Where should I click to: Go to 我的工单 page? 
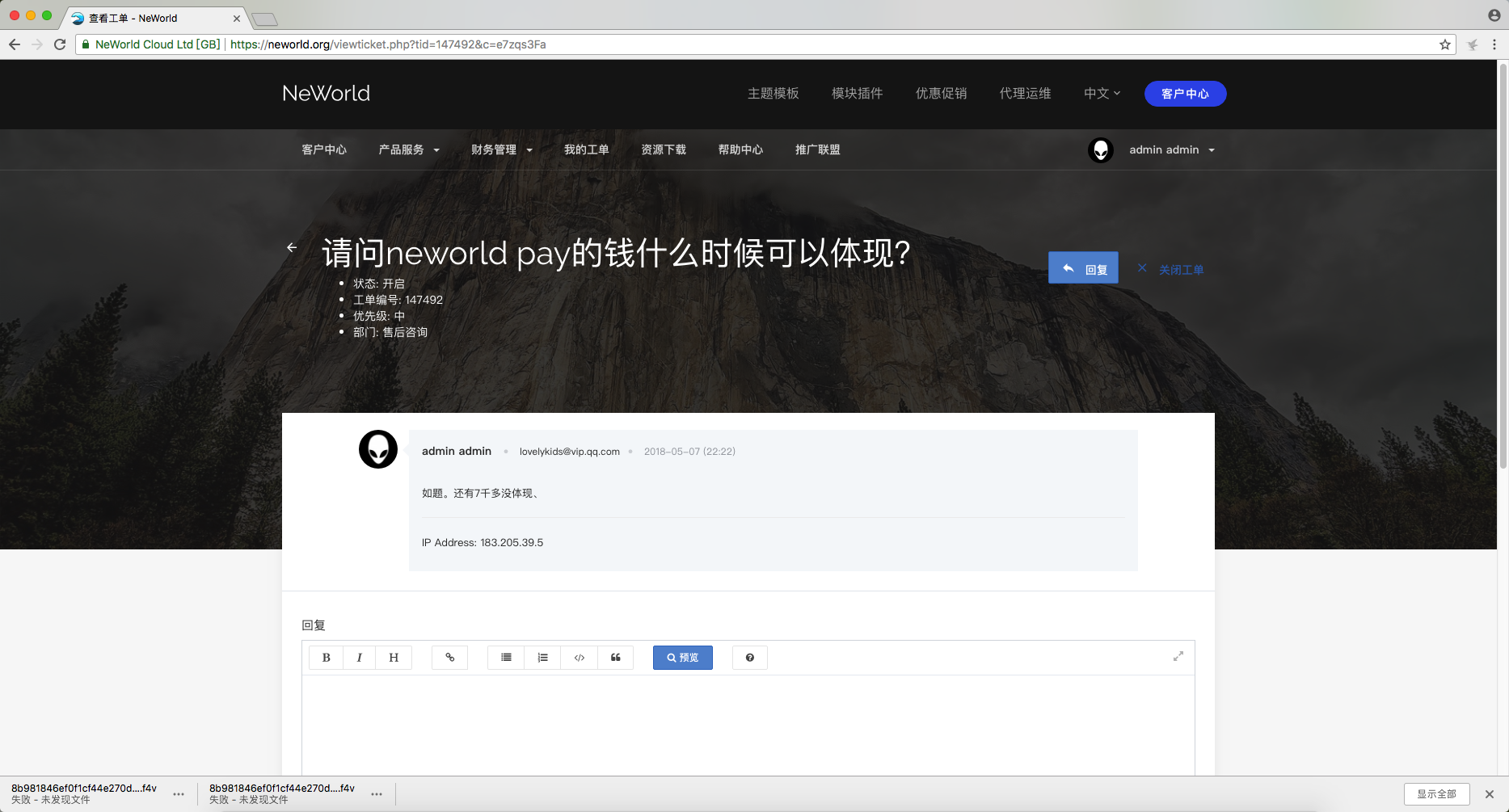[x=587, y=150]
